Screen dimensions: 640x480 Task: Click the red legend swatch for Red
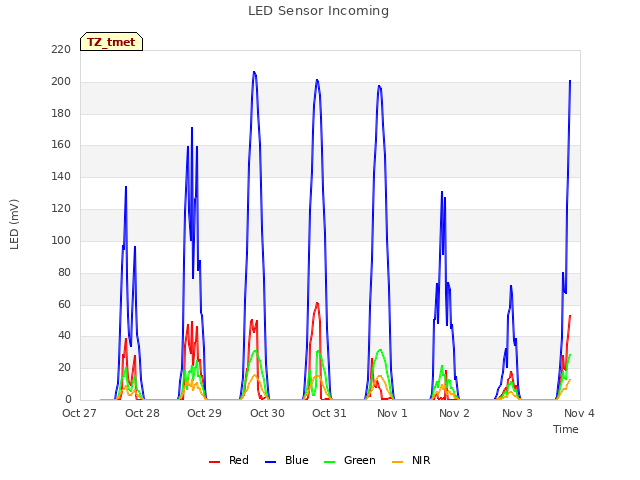(x=214, y=462)
